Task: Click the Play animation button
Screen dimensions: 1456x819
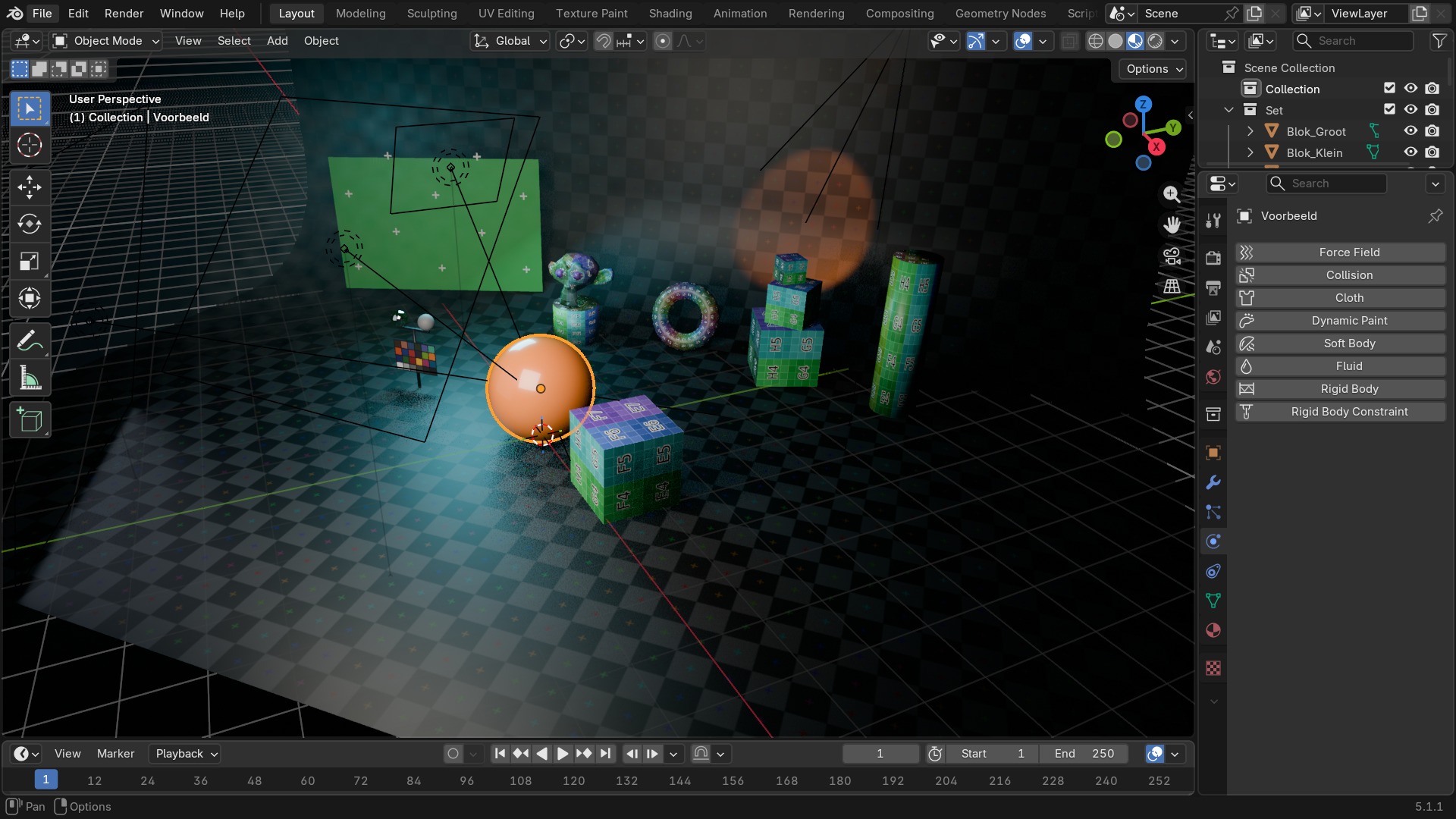Action: [x=563, y=754]
